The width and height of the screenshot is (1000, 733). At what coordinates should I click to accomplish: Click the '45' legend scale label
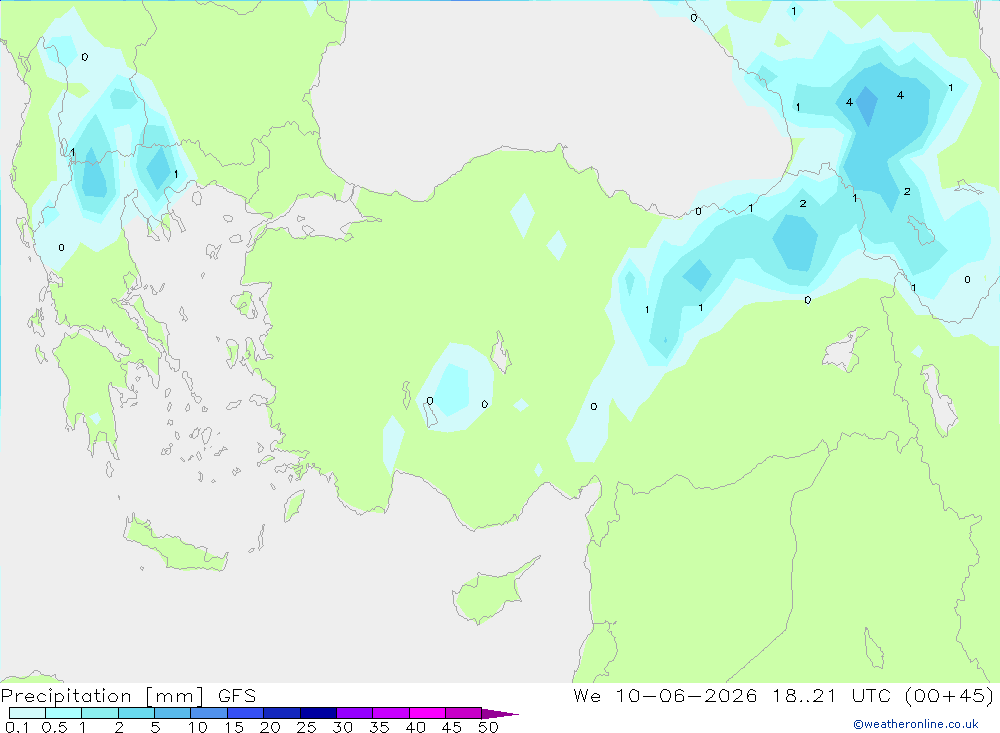pos(452,727)
